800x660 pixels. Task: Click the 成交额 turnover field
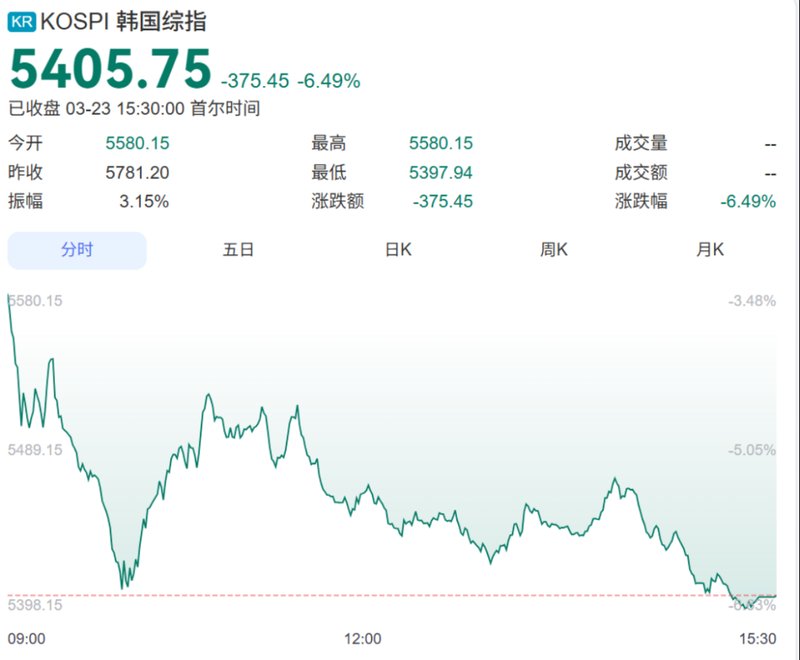click(640, 172)
